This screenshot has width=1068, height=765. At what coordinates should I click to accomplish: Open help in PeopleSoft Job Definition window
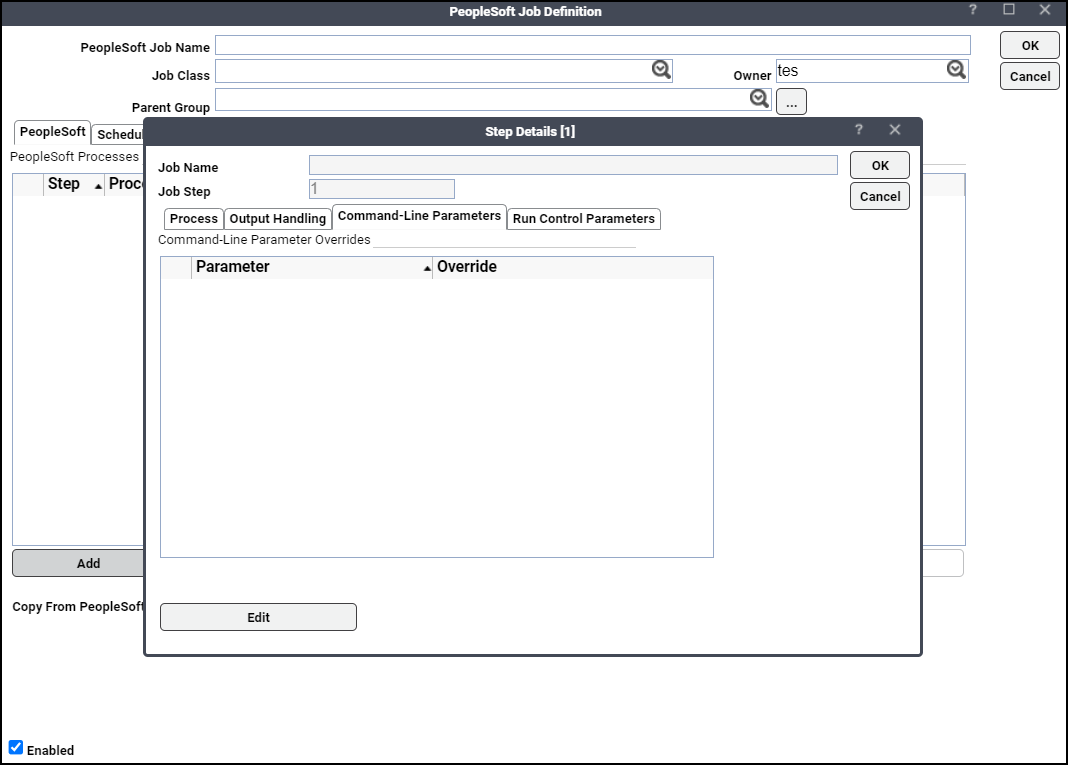point(973,10)
